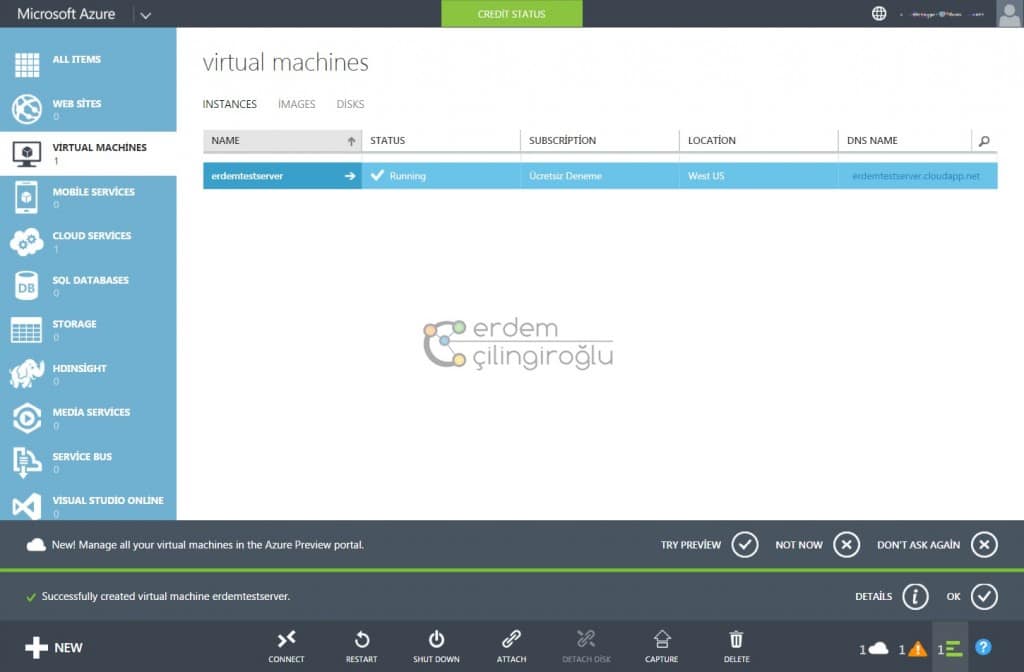Image resolution: width=1024 pixels, height=672 pixels.
Task: Click the Status column header
Action: 441,140
